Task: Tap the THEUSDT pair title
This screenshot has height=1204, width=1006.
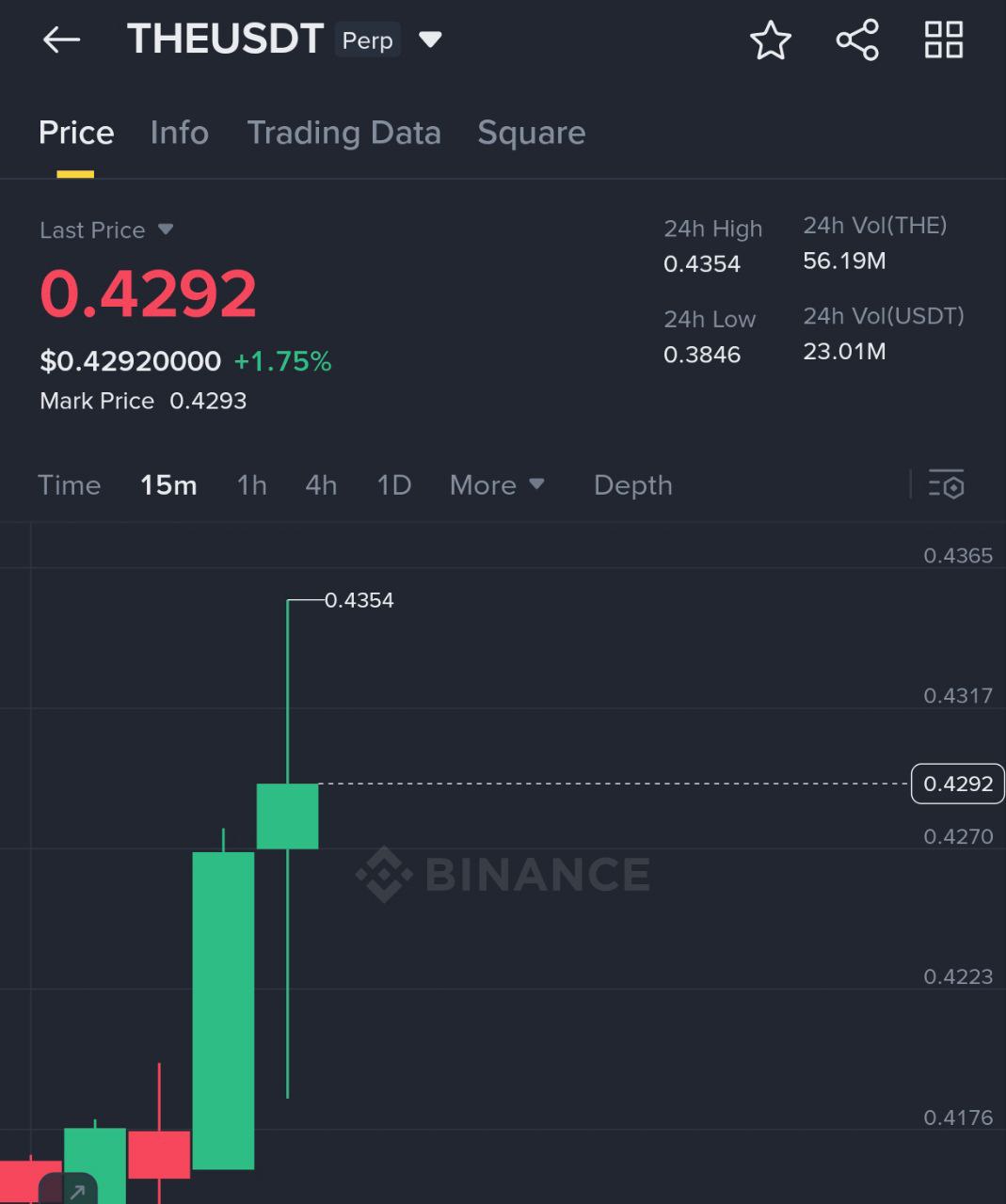Action: (x=226, y=40)
